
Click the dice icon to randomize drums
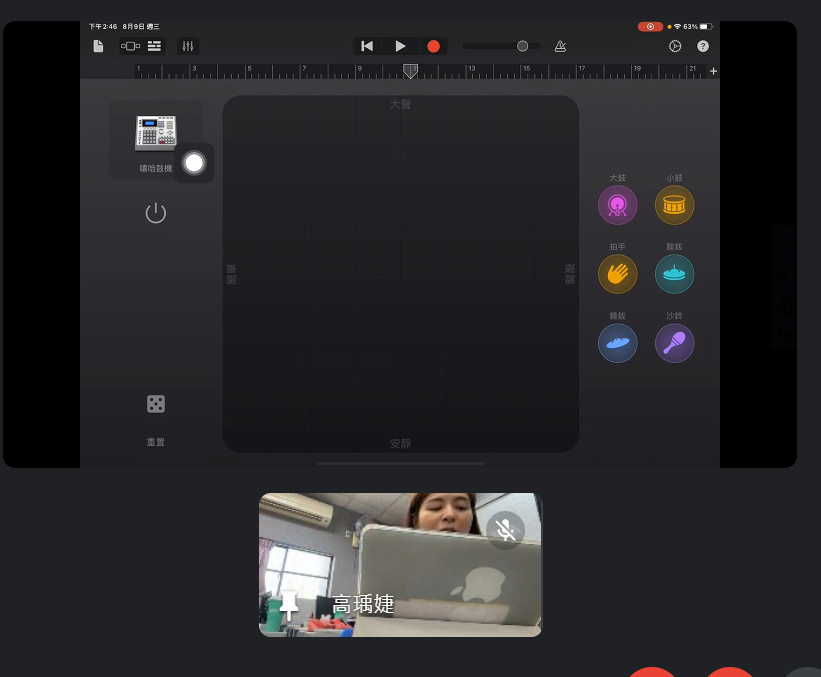click(x=155, y=404)
